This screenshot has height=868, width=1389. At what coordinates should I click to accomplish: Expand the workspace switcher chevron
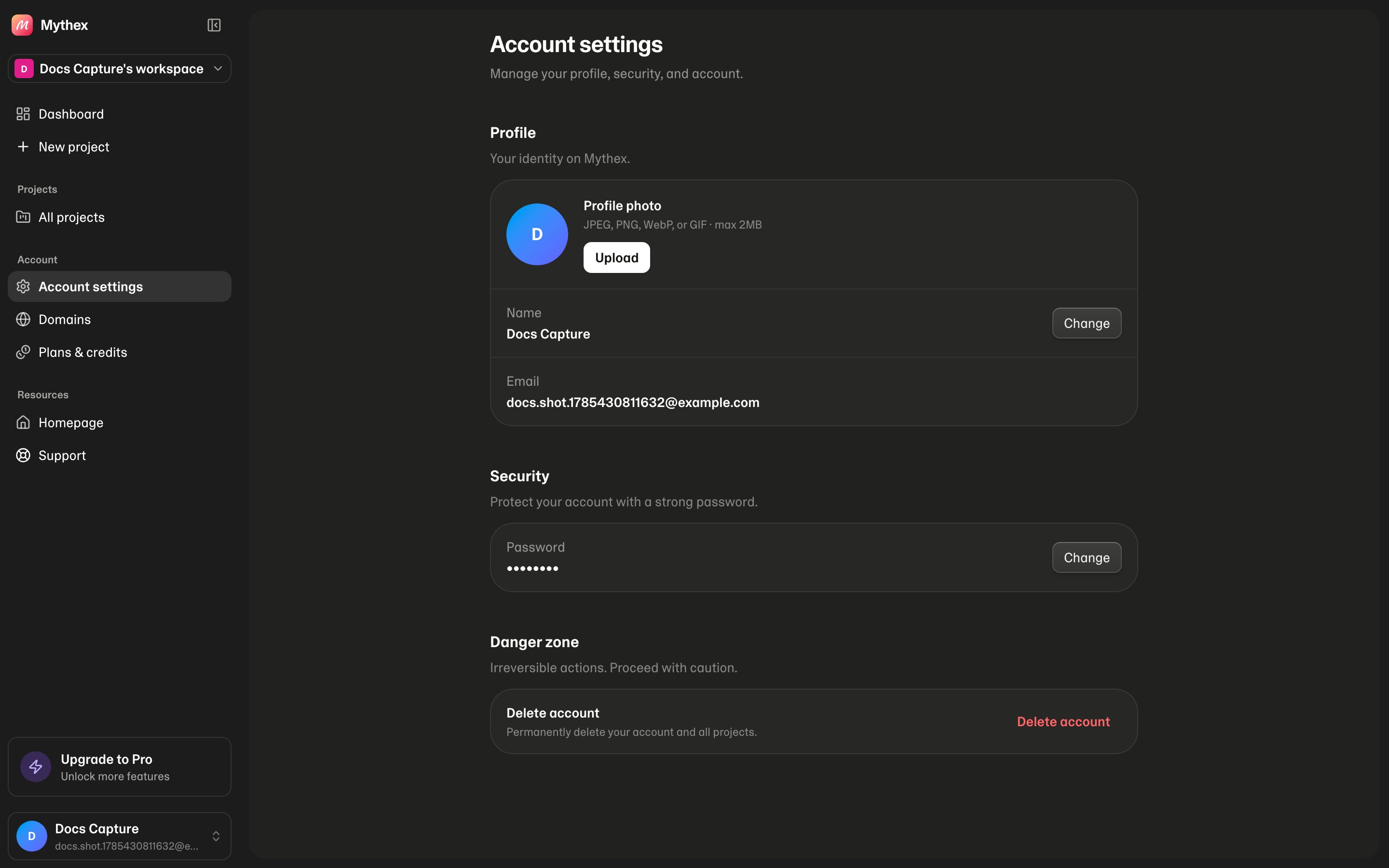coord(218,69)
